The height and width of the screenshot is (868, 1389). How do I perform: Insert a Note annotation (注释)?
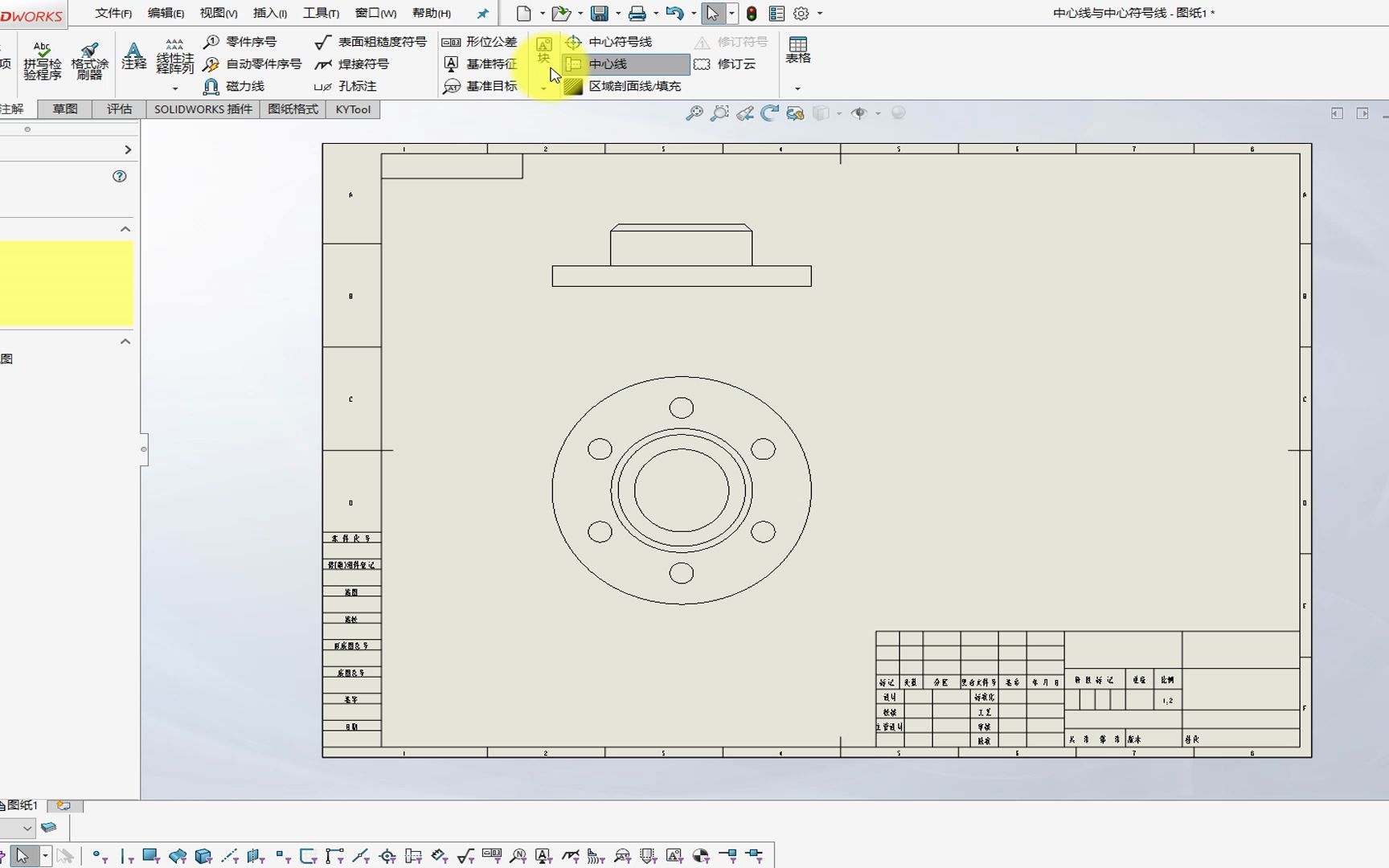134,55
